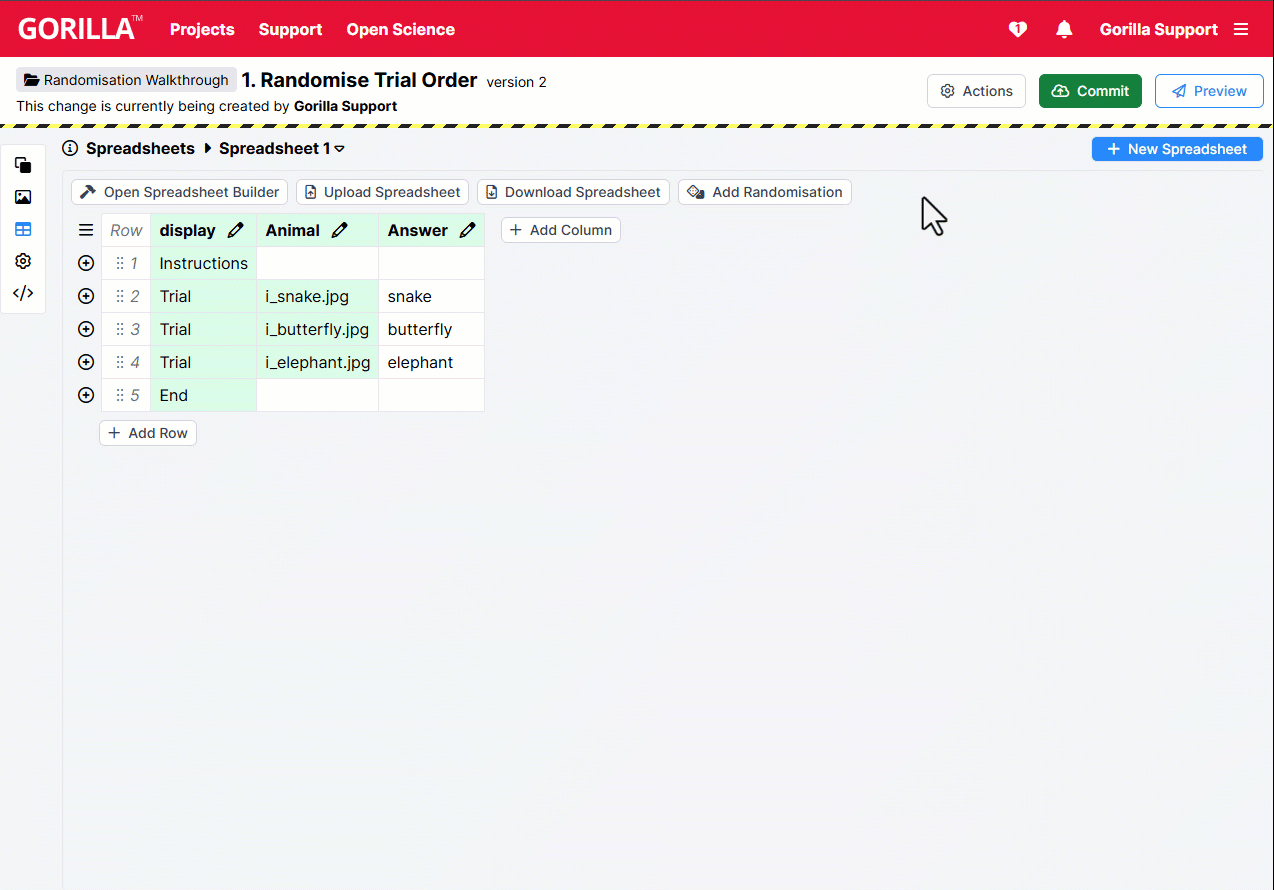Click Add Randomisation in the toolbar
The image size is (1274, 890).
click(x=764, y=191)
